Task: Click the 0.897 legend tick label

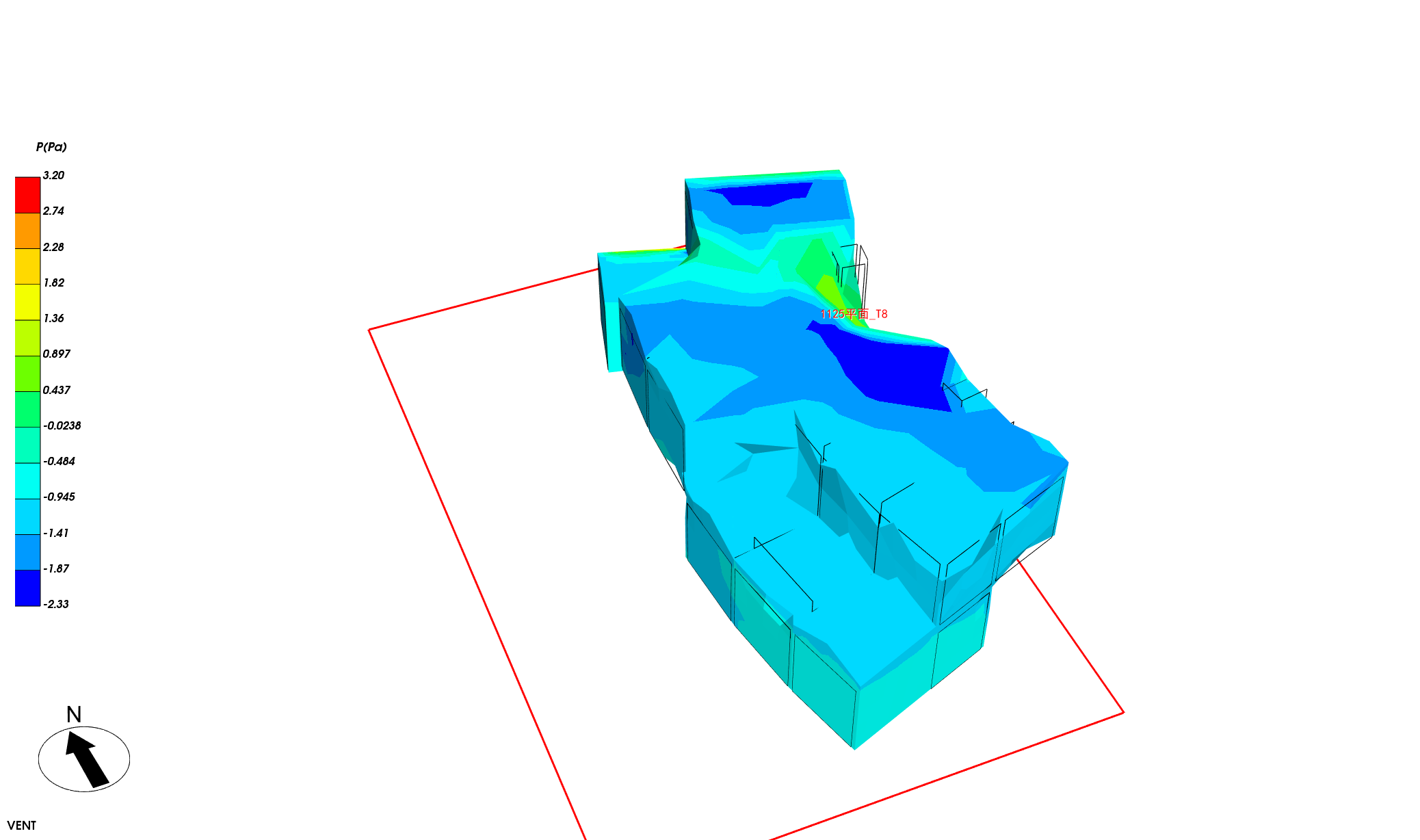Action: pyautogui.click(x=56, y=354)
